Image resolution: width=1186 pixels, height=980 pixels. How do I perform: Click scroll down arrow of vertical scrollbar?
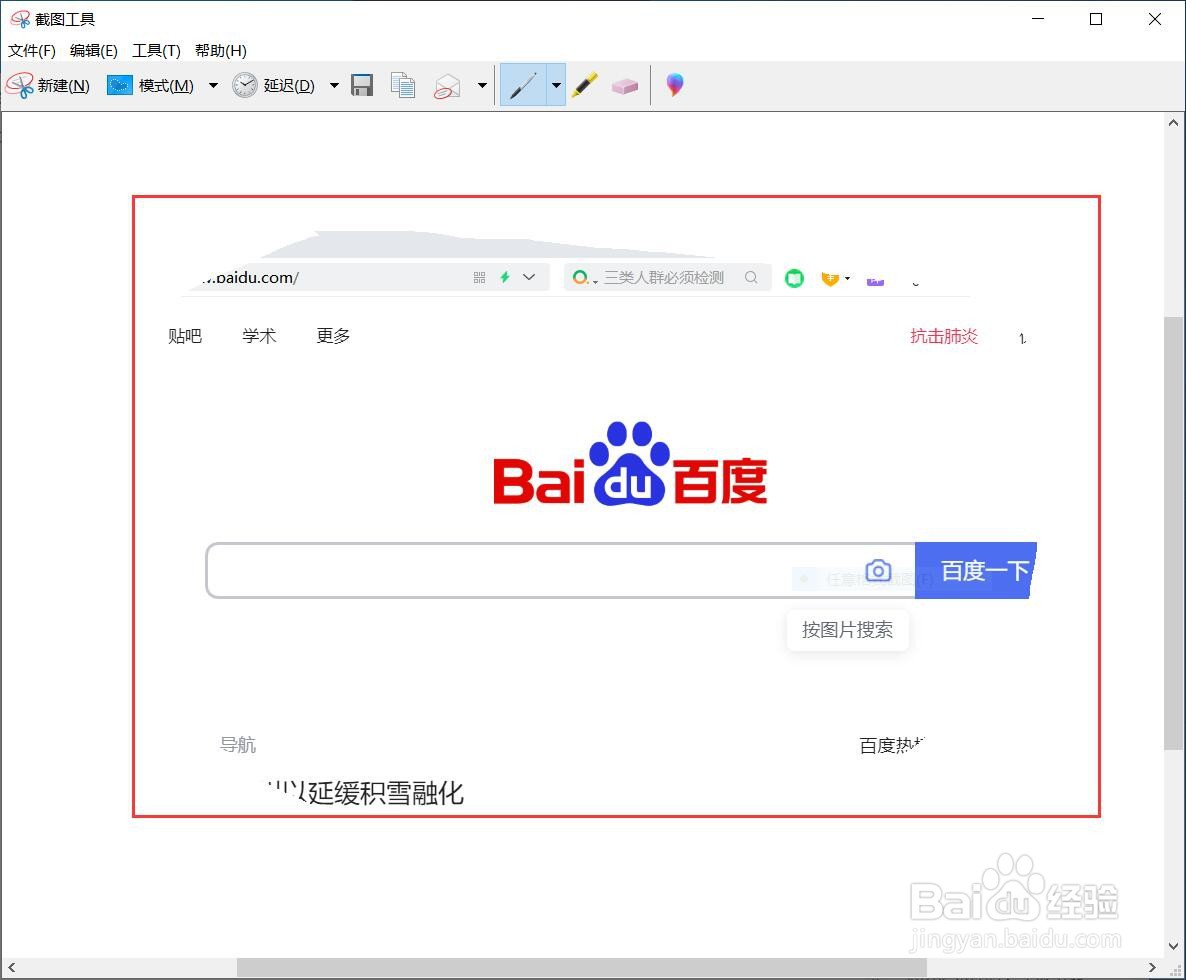1173,946
